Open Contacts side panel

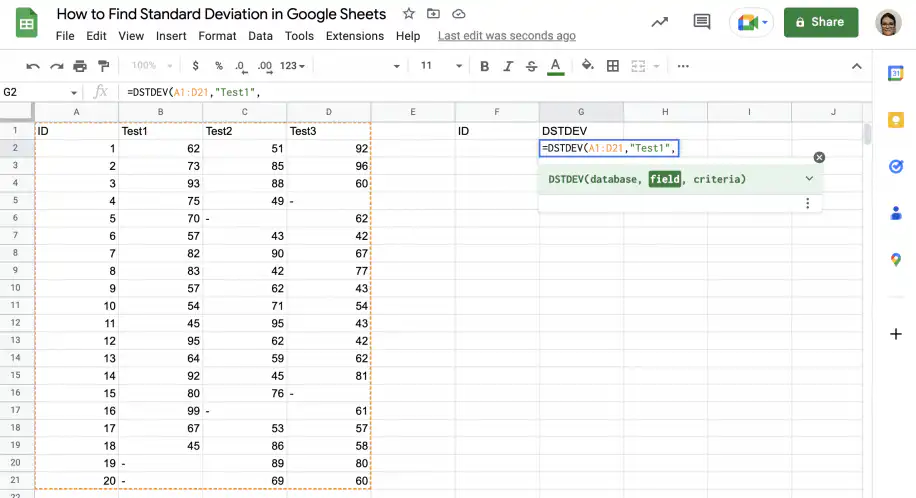tap(896, 213)
